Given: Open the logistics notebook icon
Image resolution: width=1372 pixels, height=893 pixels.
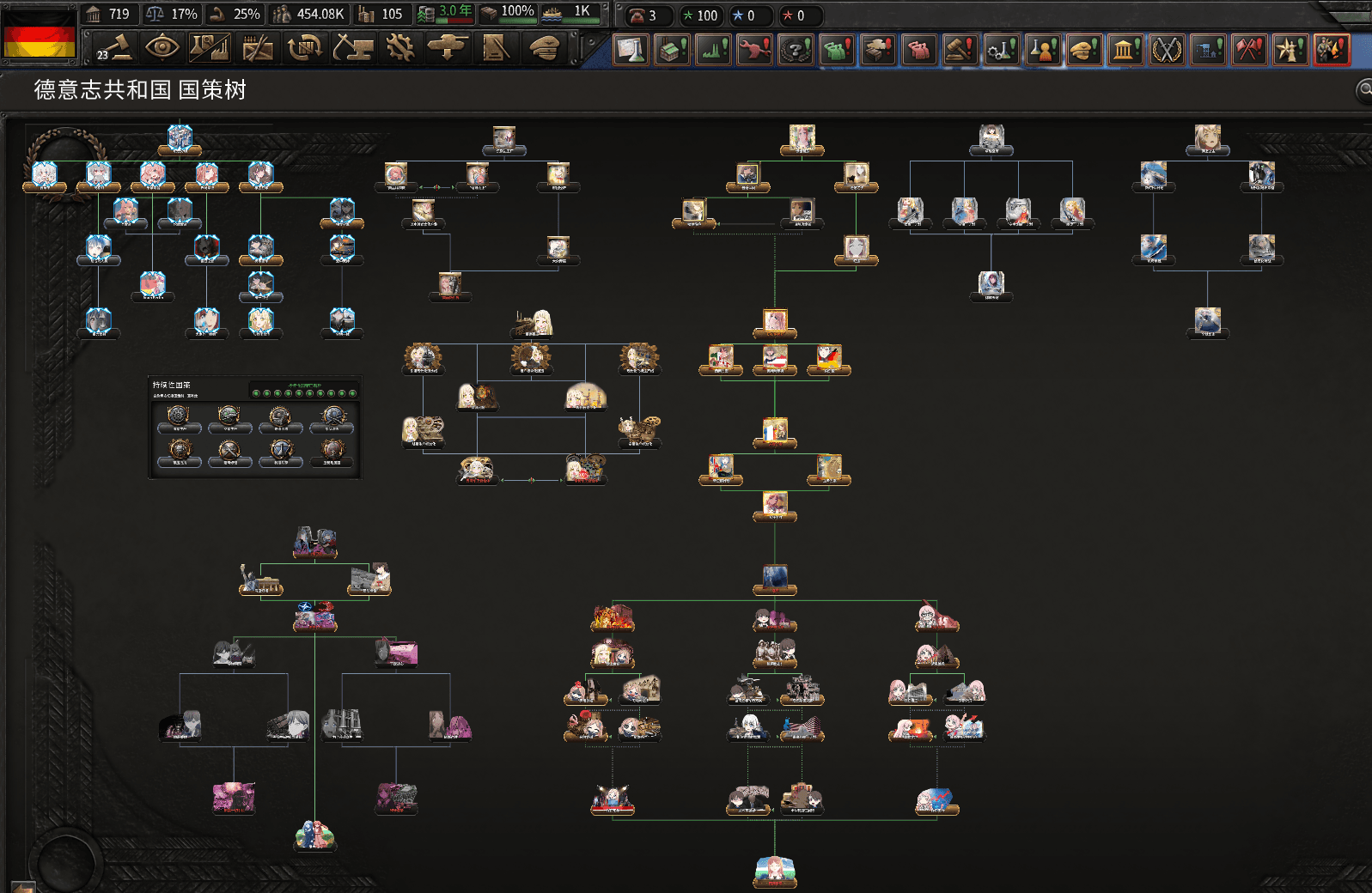Looking at the screenshot, I should 495,48.
